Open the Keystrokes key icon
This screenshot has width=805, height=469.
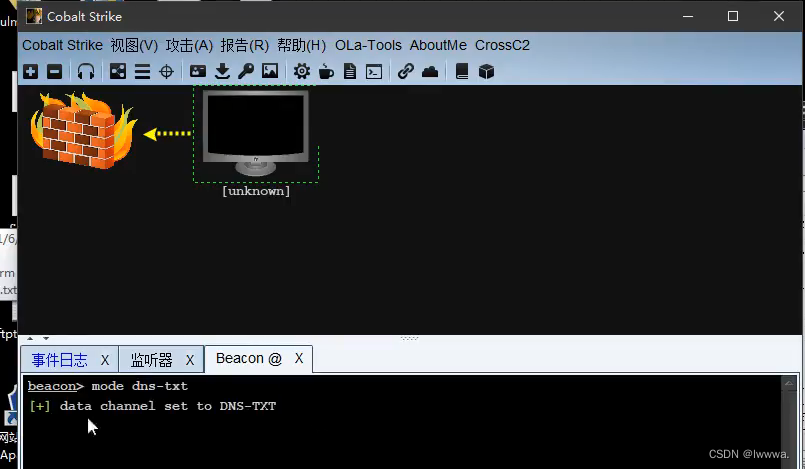pyautogui.click(x=246, y=71)
